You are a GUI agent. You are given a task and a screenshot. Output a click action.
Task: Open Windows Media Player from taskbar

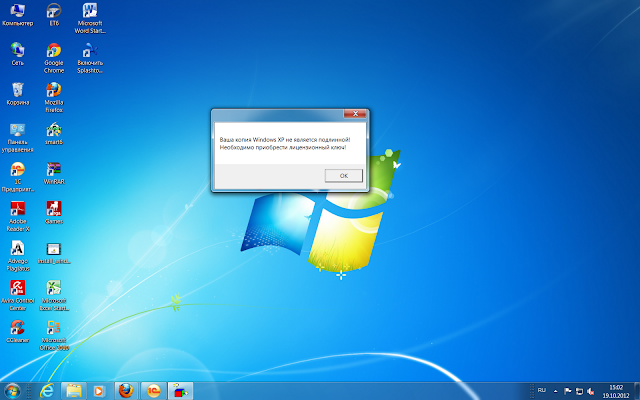(x=98, y=391)
